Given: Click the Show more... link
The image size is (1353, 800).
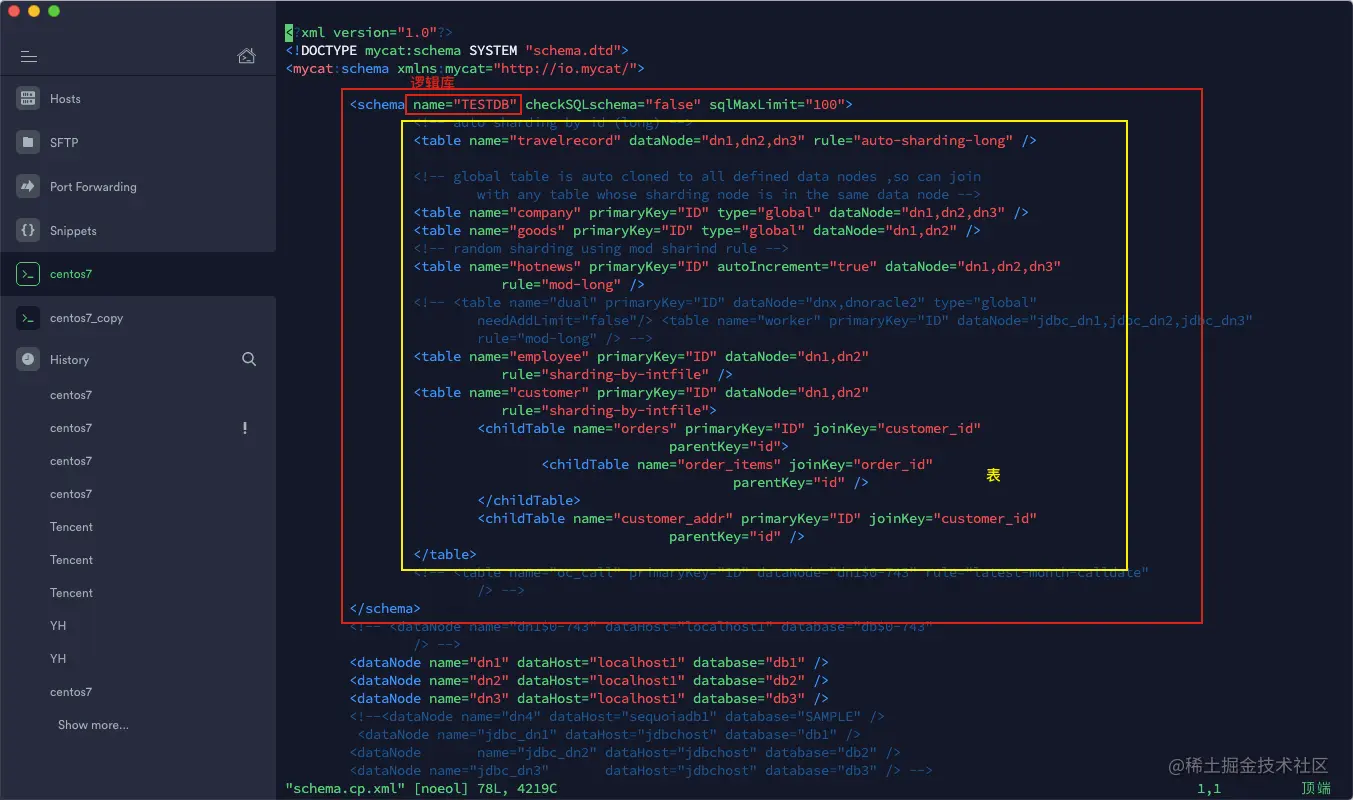Looking at the screenshot, I should 93,725.
